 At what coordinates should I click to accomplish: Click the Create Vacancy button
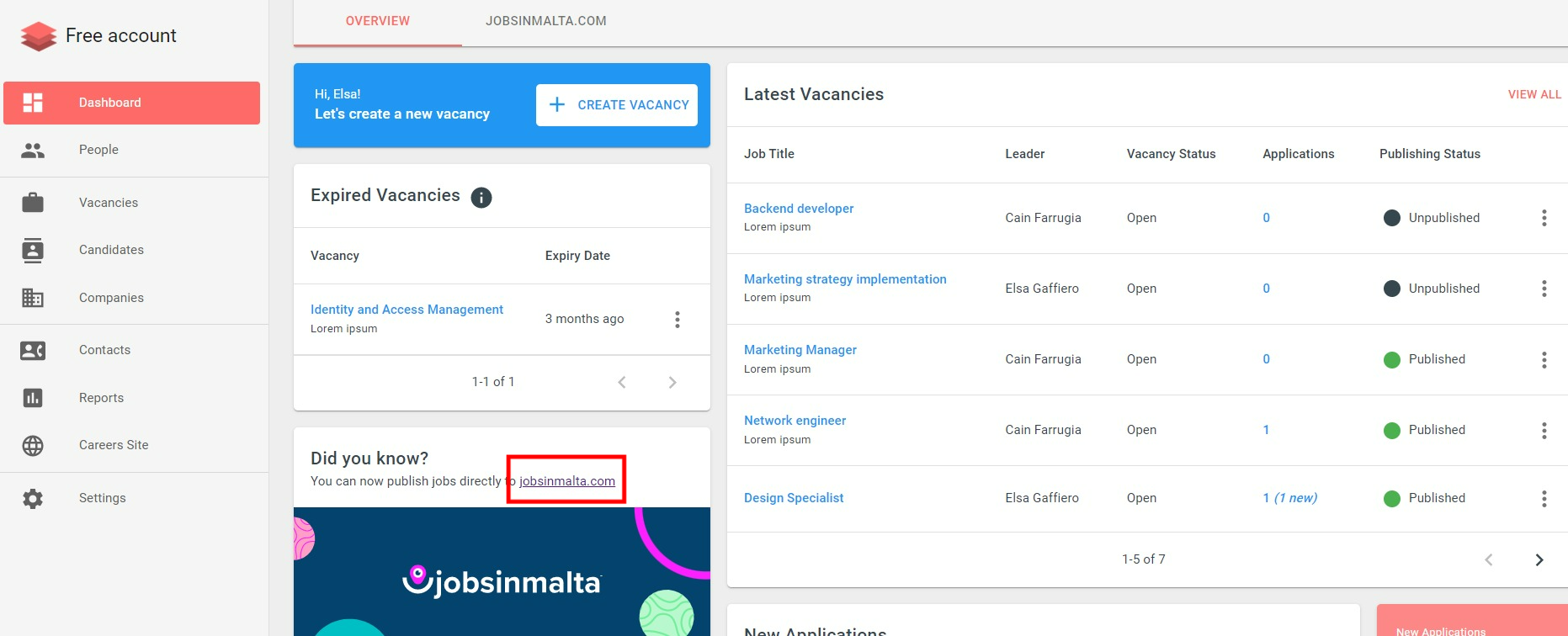point(617,105)
